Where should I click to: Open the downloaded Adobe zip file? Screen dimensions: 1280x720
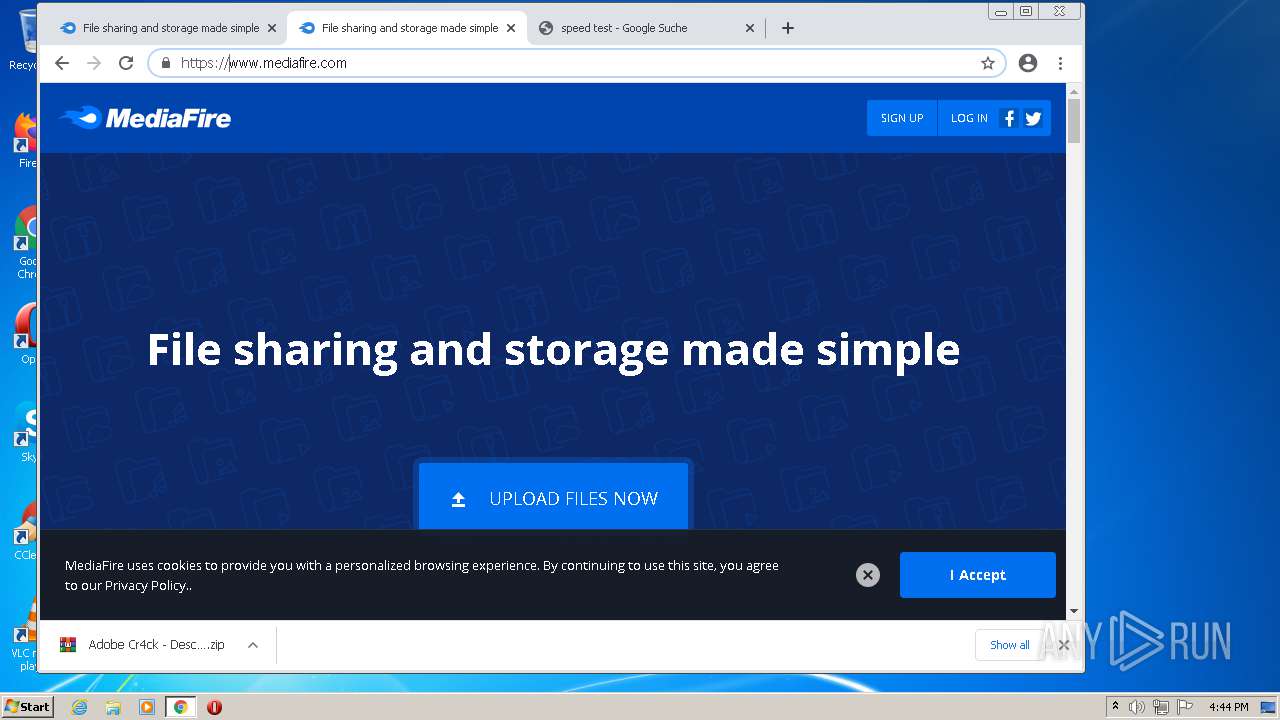coord(143,645)
